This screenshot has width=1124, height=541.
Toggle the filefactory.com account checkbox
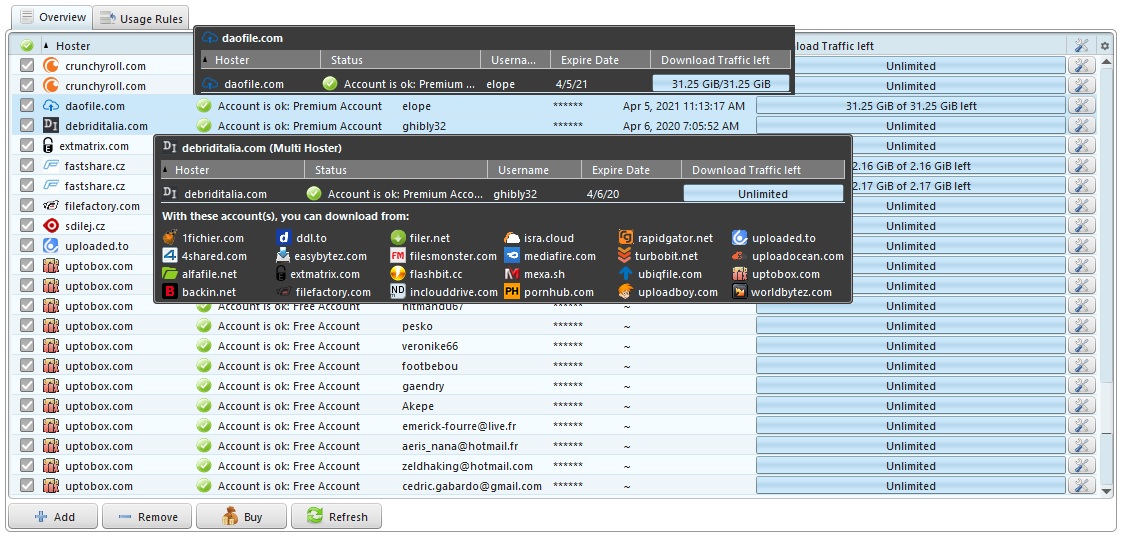tap(27, 206)
